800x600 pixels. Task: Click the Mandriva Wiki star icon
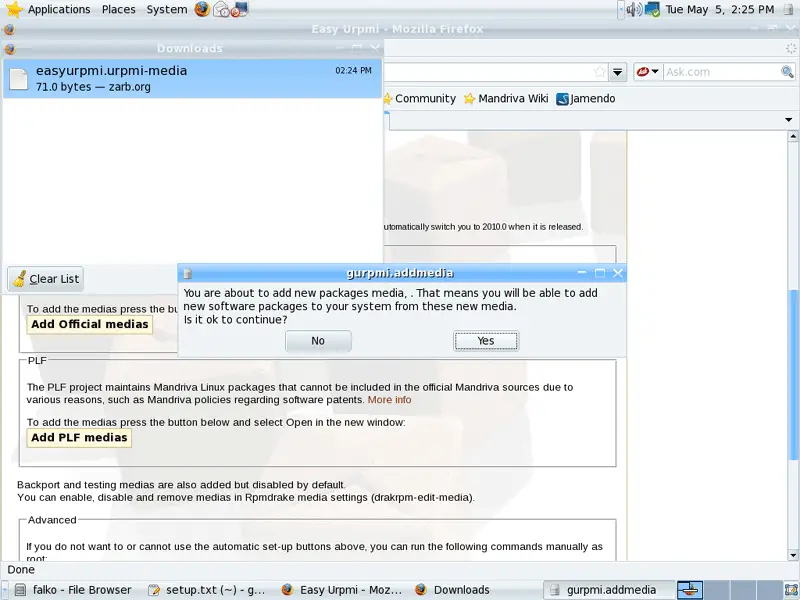[x=469, y=98]
